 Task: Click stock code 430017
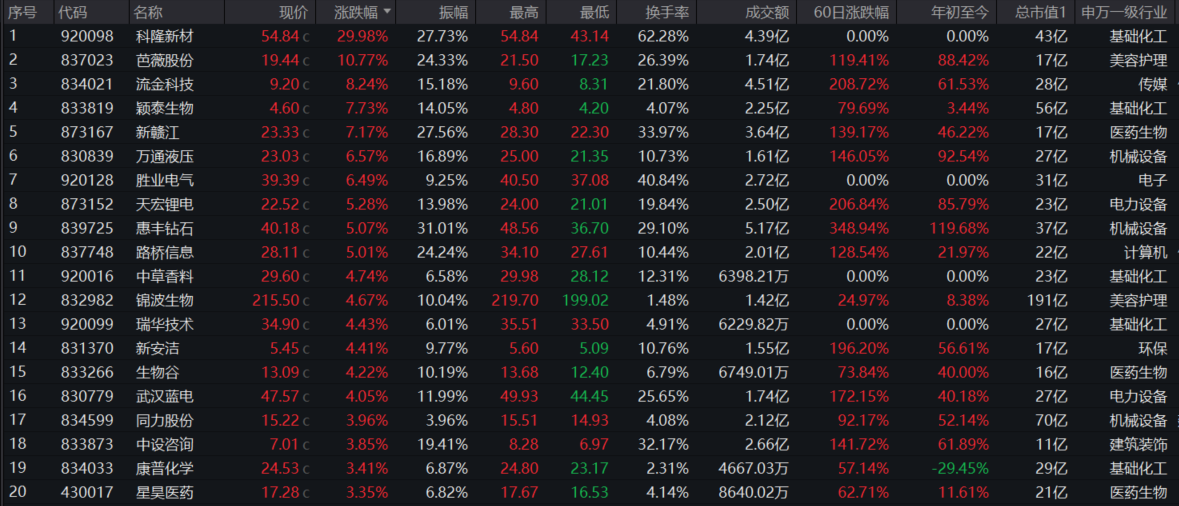pyautogui.click(x=86, y=492)
